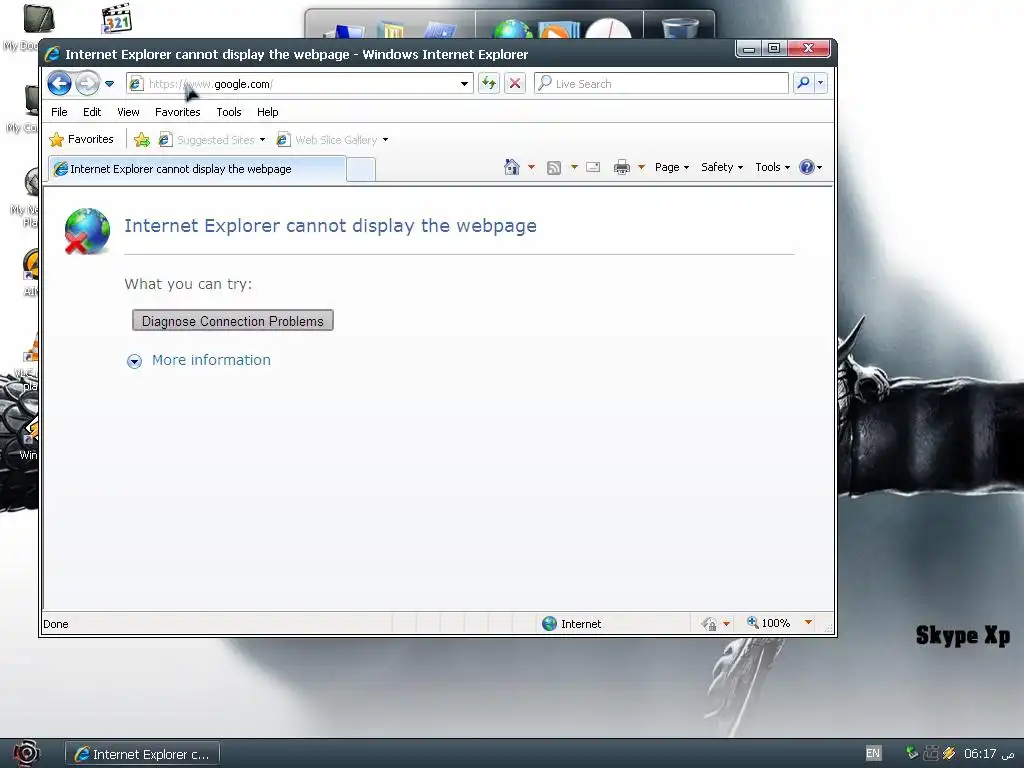Click the clock icon in top dock
This screenshot has width=1024, height=768.
[x=608, y=28]
